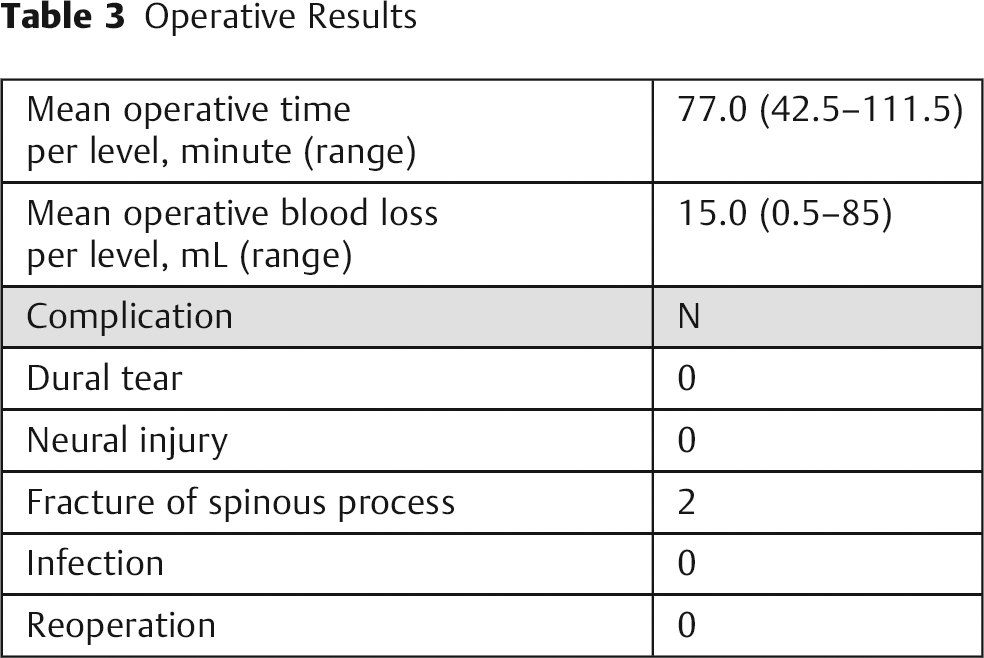Click the Neural injury count value
This screenshot has width=984, height=658.
coord(687,440)
